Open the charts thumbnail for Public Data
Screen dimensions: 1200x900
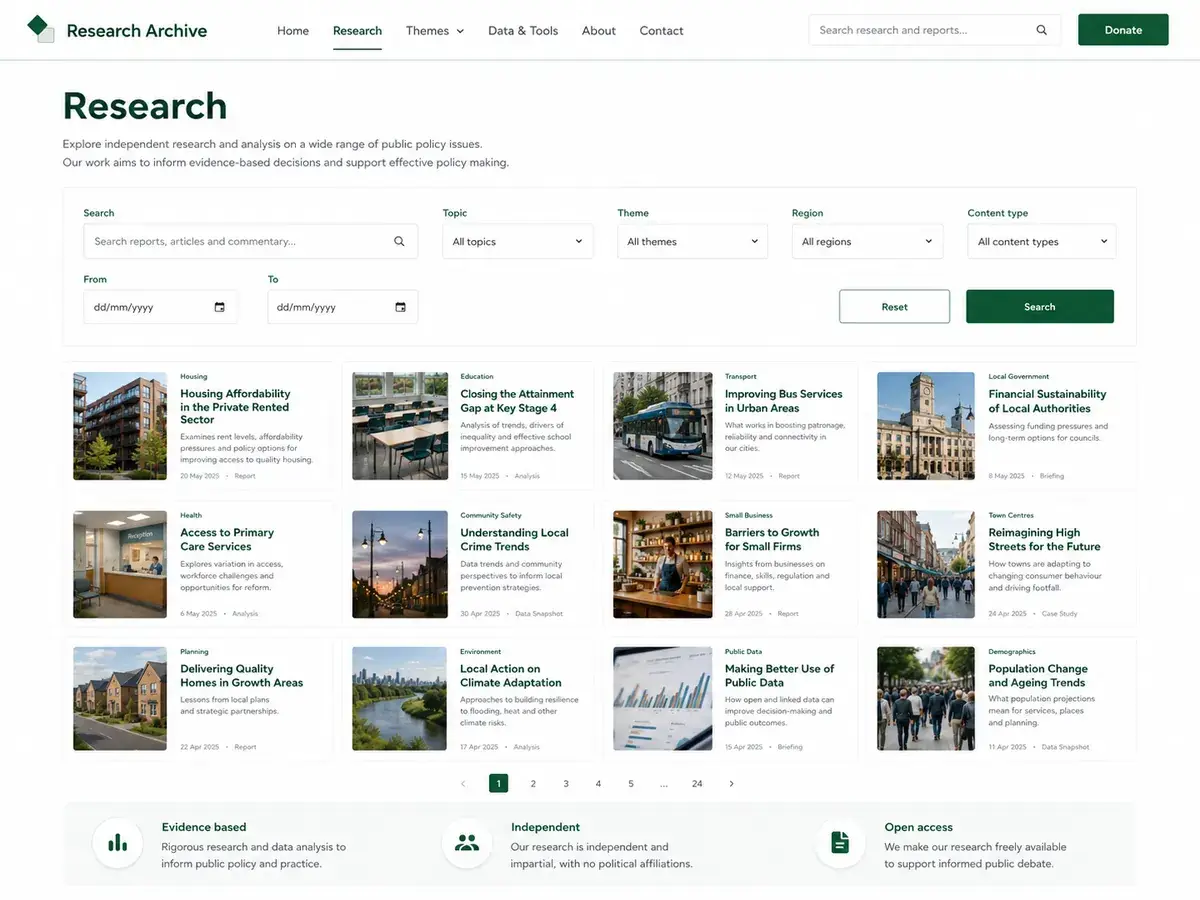coord(661,698)
